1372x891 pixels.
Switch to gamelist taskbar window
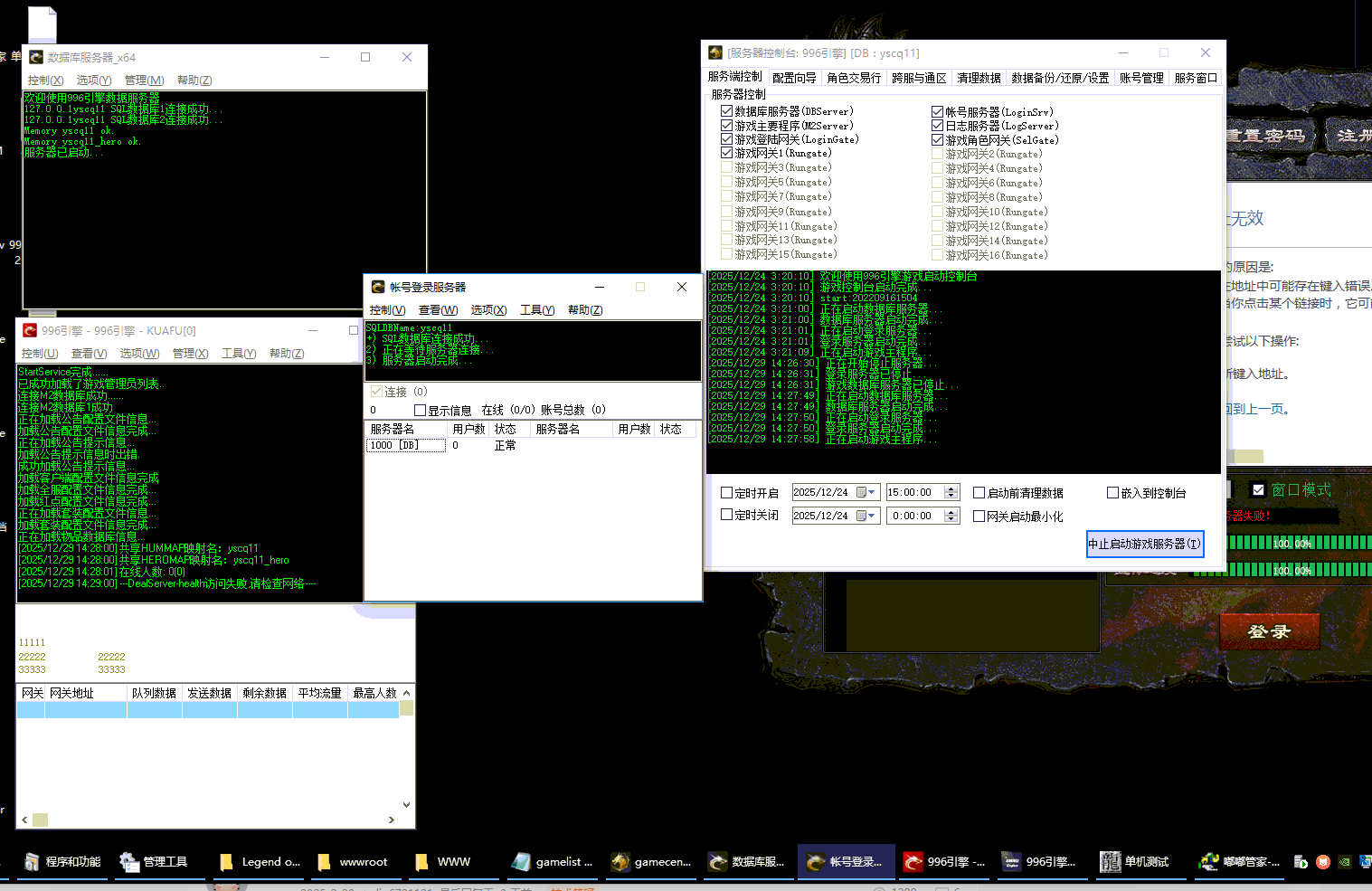click(552, 861)
